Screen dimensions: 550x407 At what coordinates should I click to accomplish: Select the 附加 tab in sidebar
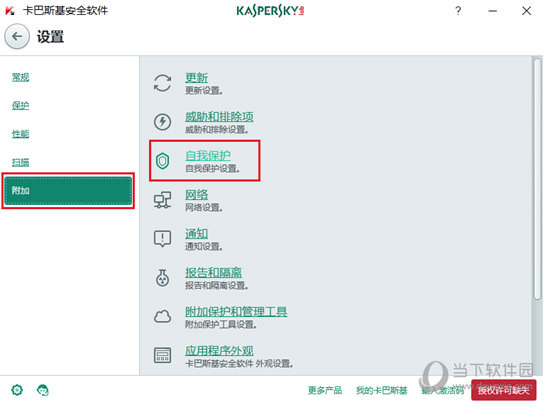(x=68, y=191)
